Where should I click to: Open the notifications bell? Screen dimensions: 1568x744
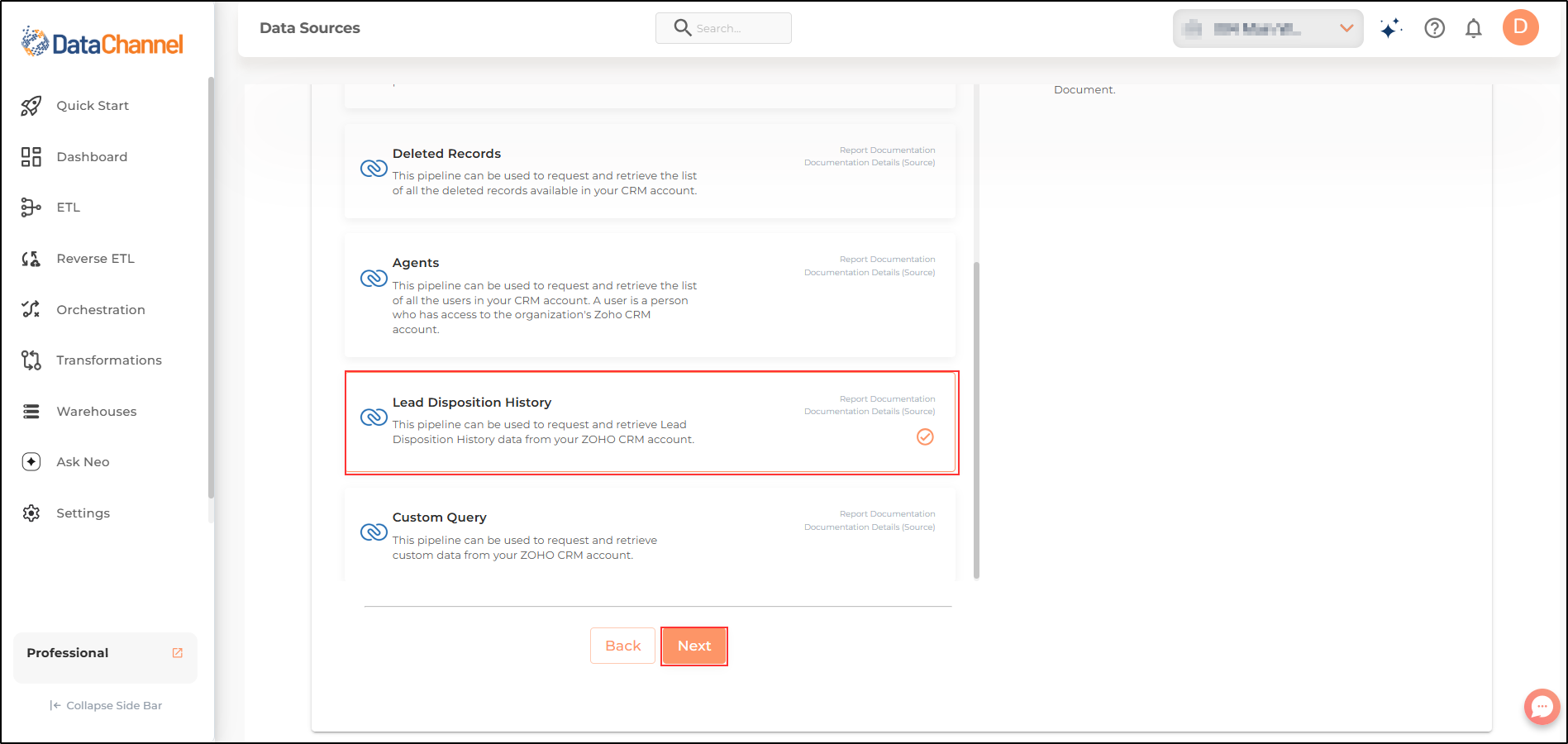point(1474,28)
